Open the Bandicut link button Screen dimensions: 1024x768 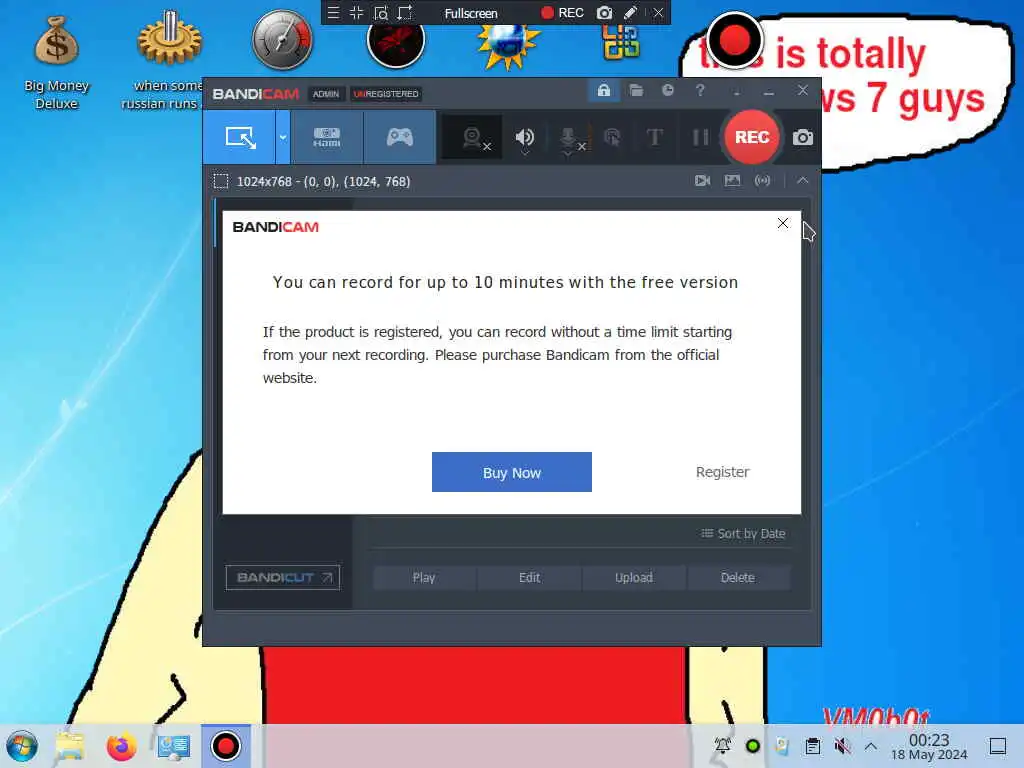[x=283, y=577]
